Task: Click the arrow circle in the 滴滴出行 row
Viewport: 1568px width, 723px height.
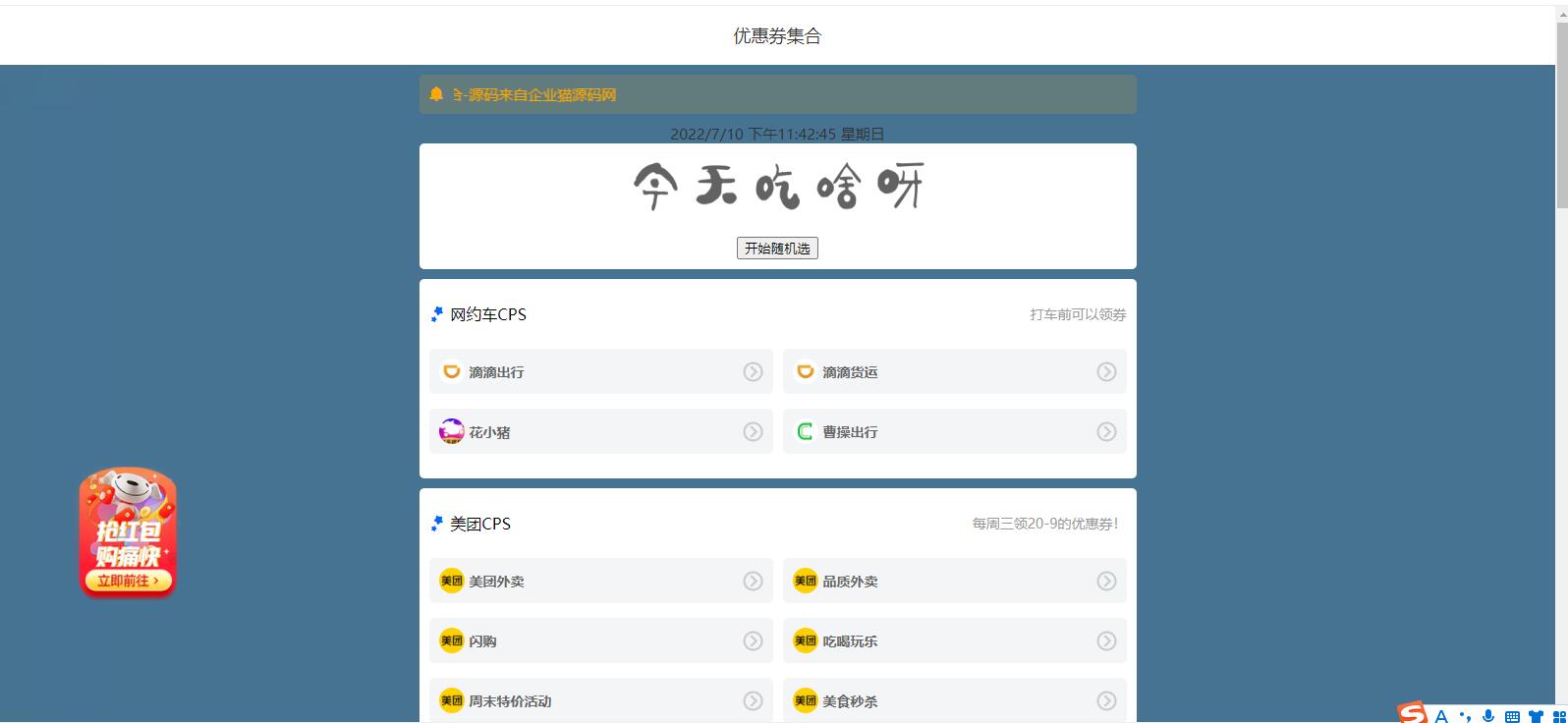Action: [x=753, y=371]
